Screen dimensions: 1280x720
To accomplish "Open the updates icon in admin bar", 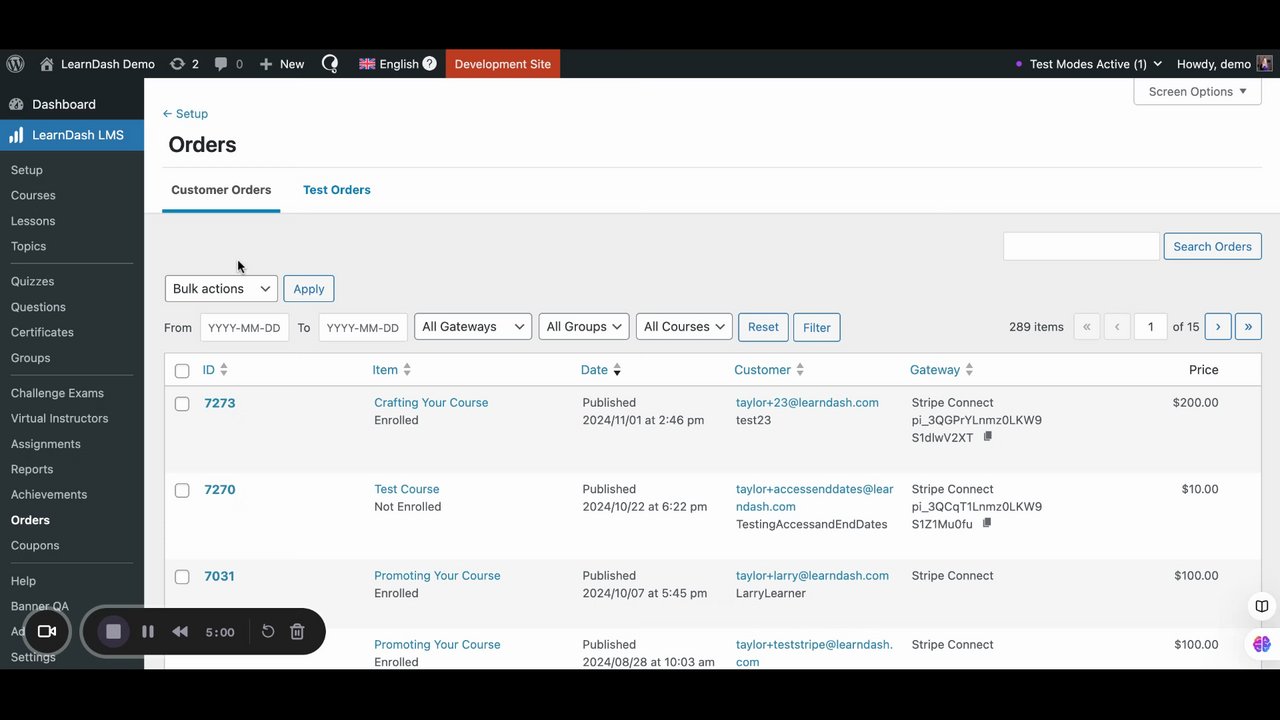I will (178, 64).
